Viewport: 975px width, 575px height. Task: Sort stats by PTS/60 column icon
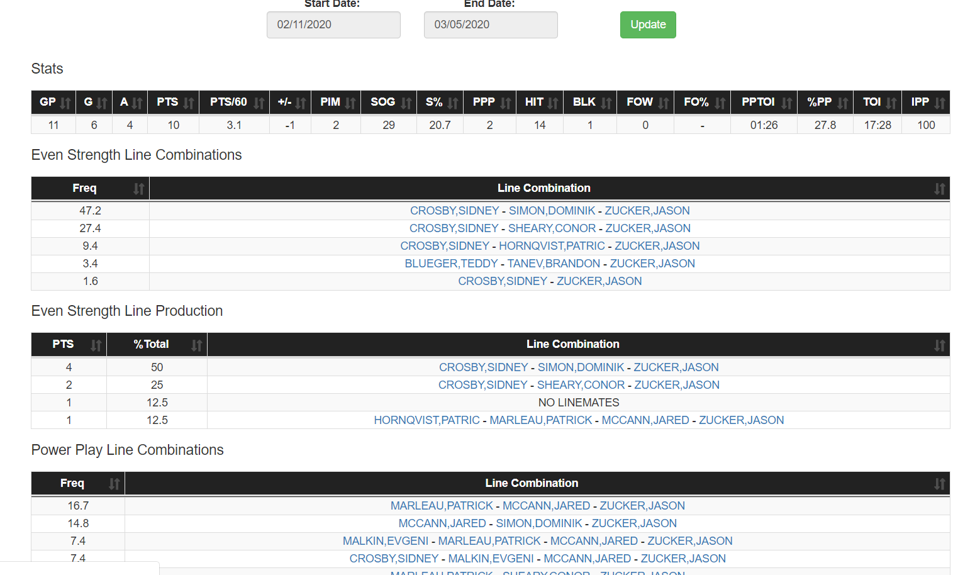(x=259, y=103)
